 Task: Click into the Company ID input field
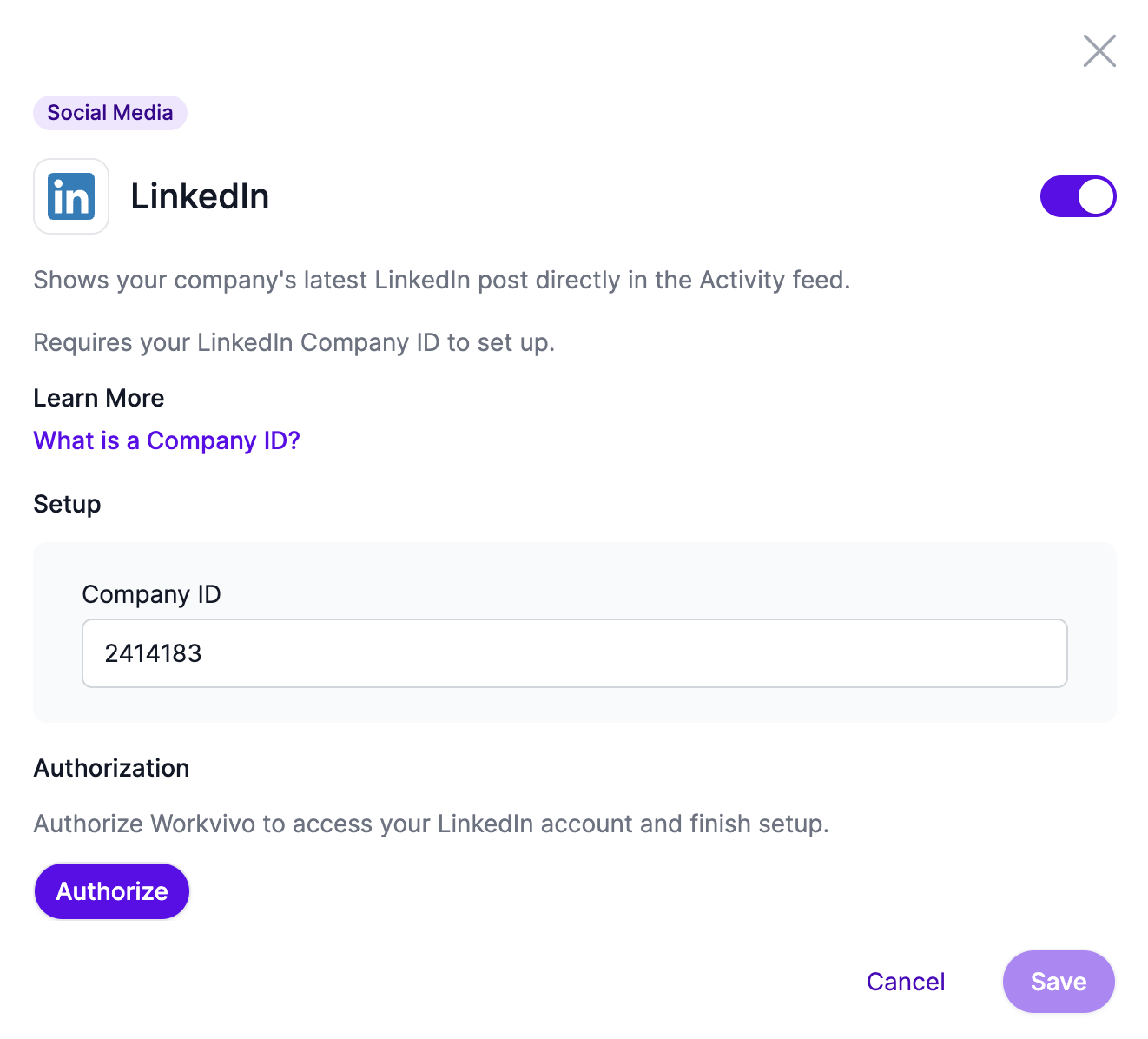click(574, 653)
